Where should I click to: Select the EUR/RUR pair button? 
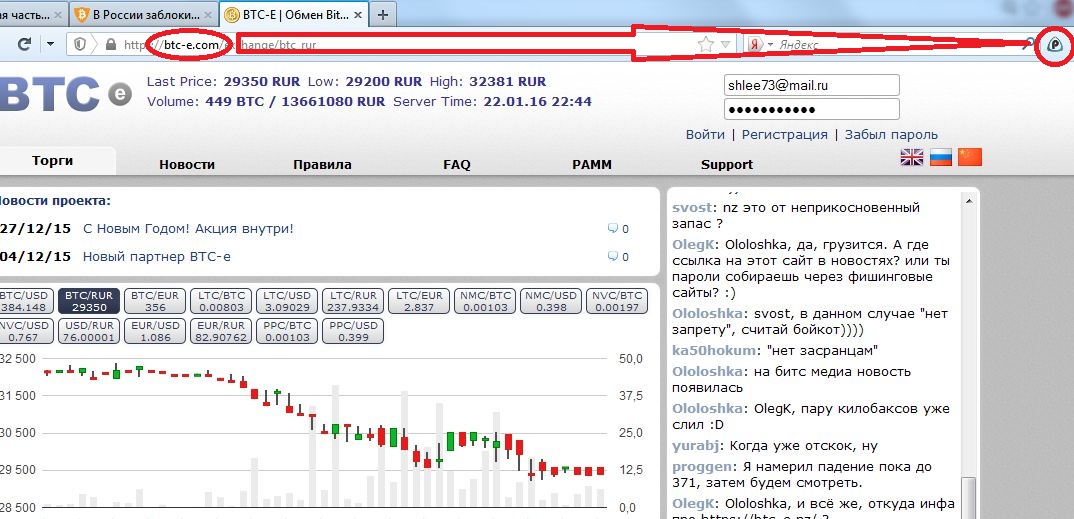[x=221, y=331]
